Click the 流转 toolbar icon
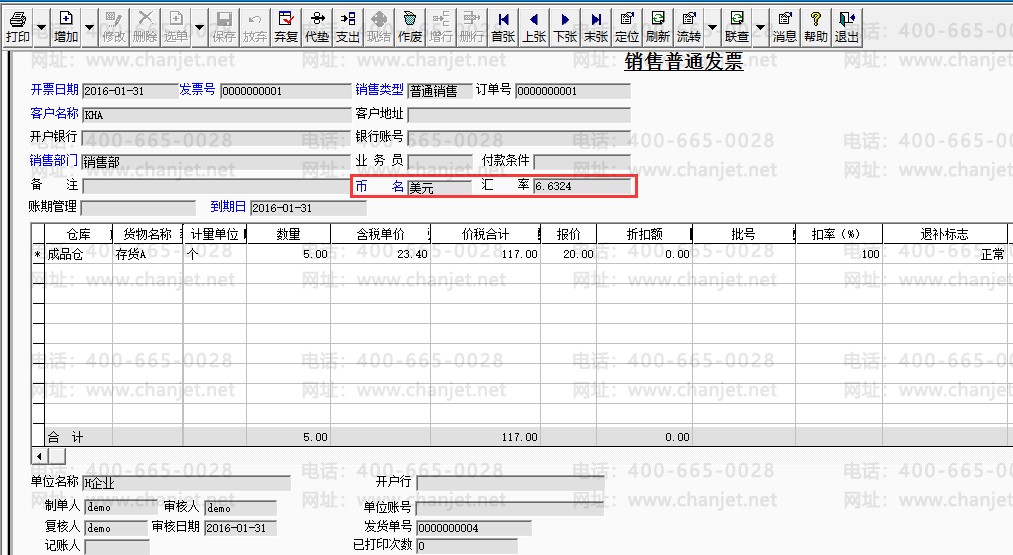This screenshot has width=1013, height=555. click(x=689, y=27)
